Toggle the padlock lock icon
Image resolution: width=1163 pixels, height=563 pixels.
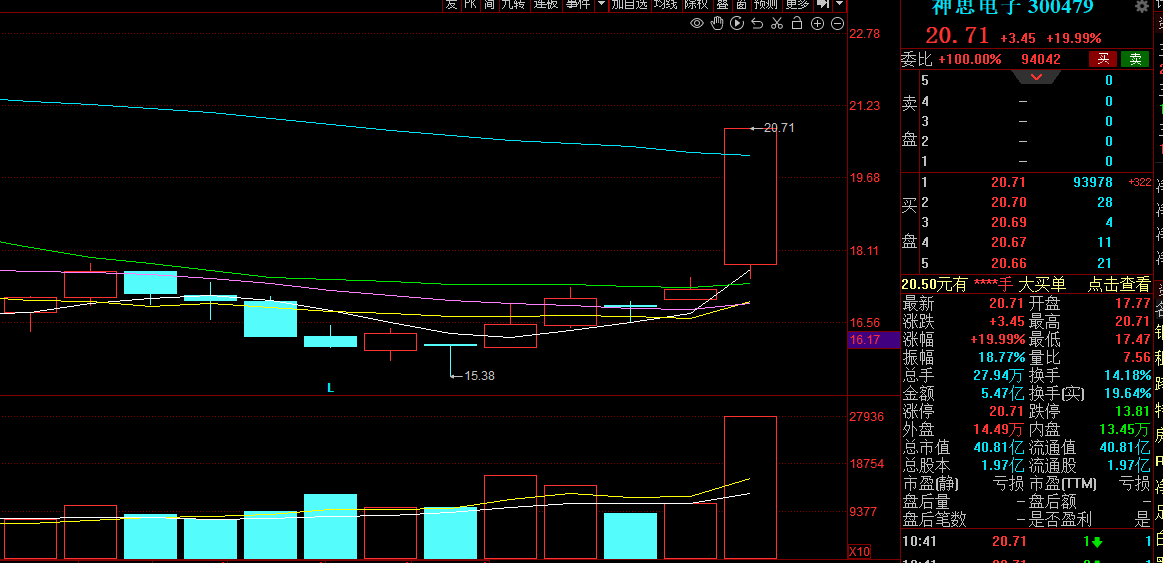click(x=797, y=24)
